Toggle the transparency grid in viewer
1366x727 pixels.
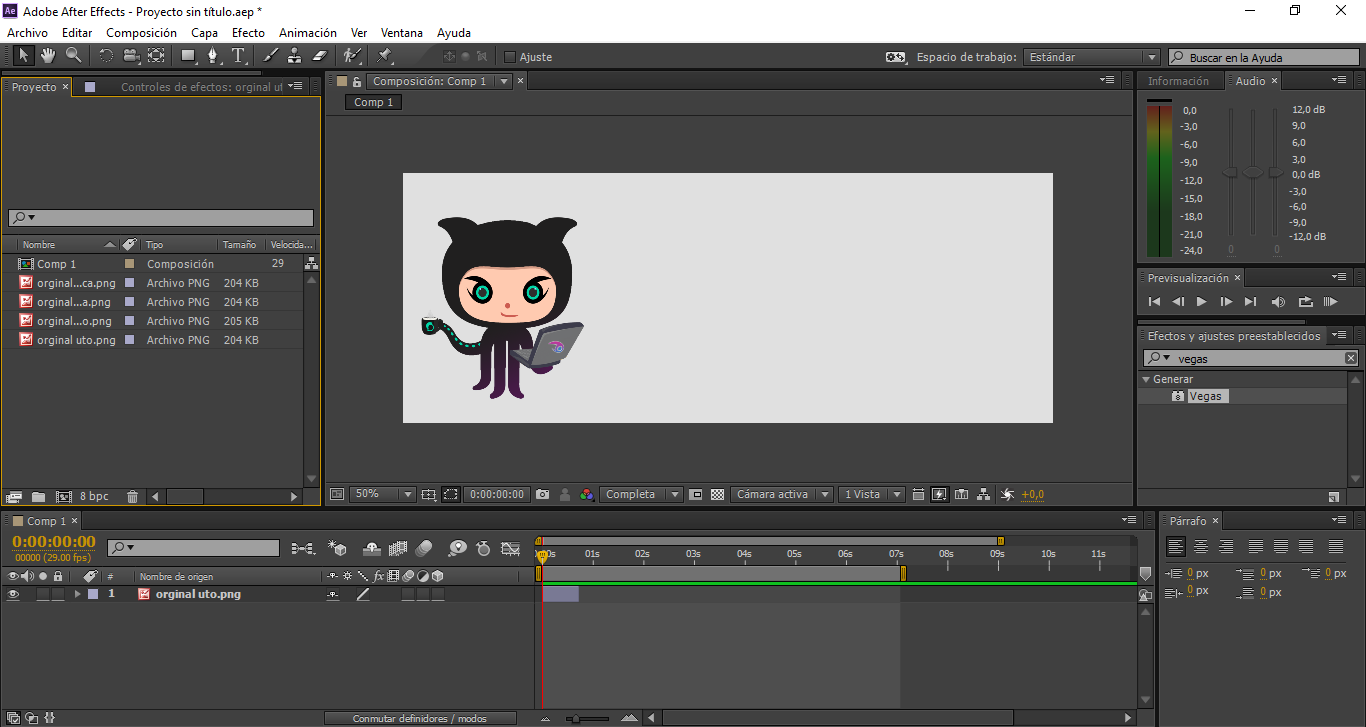click(718, 494)
